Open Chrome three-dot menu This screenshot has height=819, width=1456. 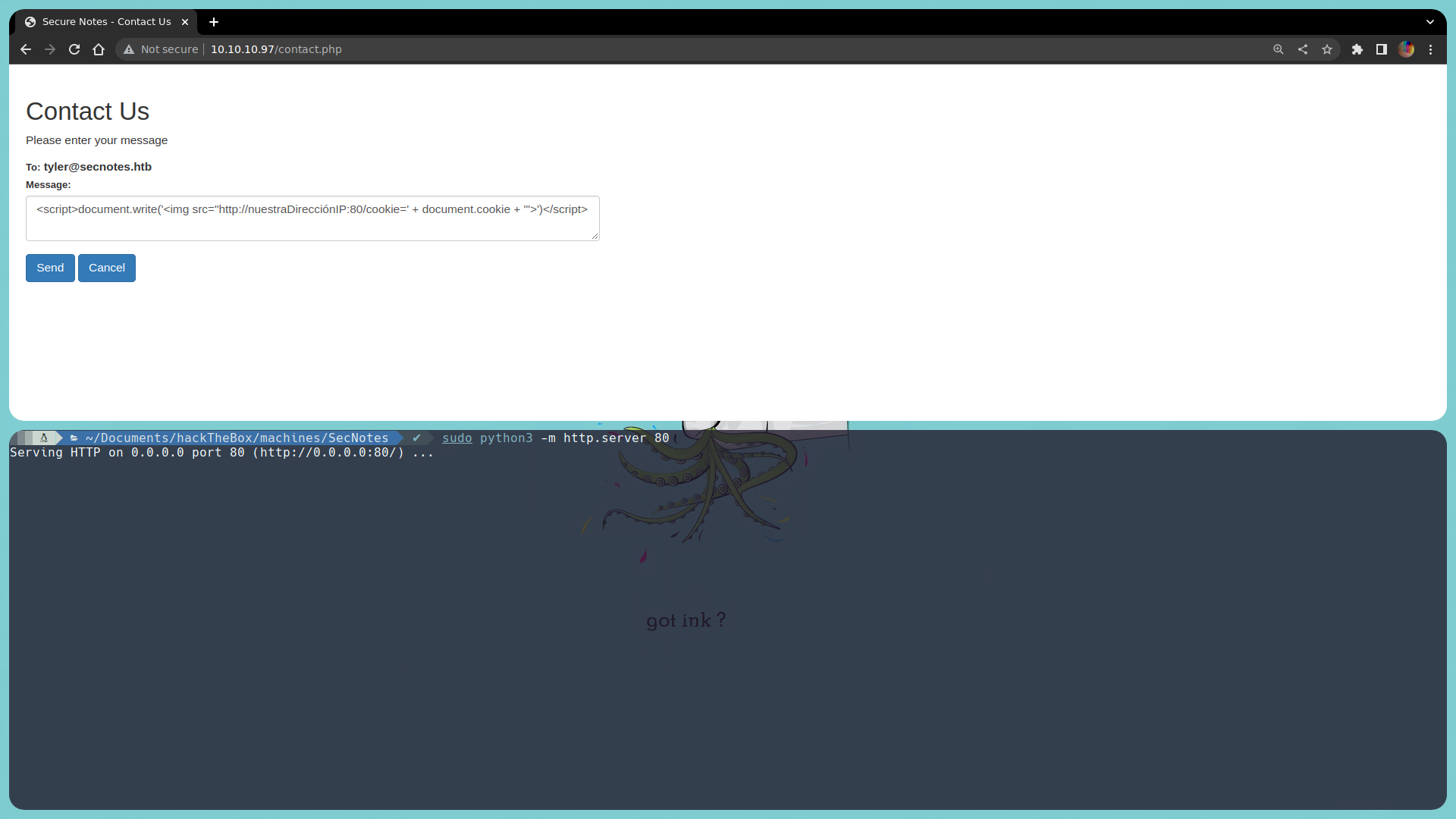click(x=1431, y=49)
